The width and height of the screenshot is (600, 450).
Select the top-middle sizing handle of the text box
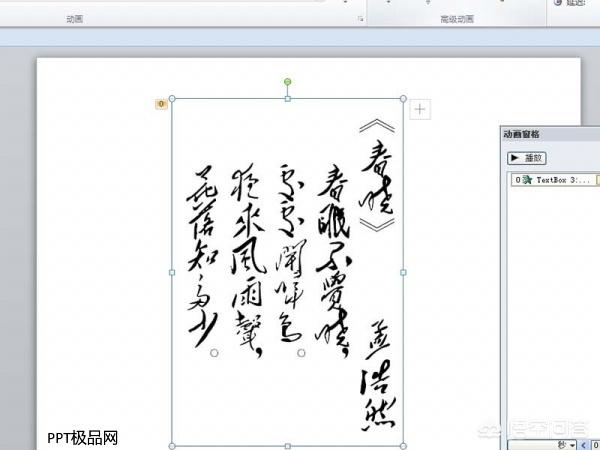coord(288,99)
